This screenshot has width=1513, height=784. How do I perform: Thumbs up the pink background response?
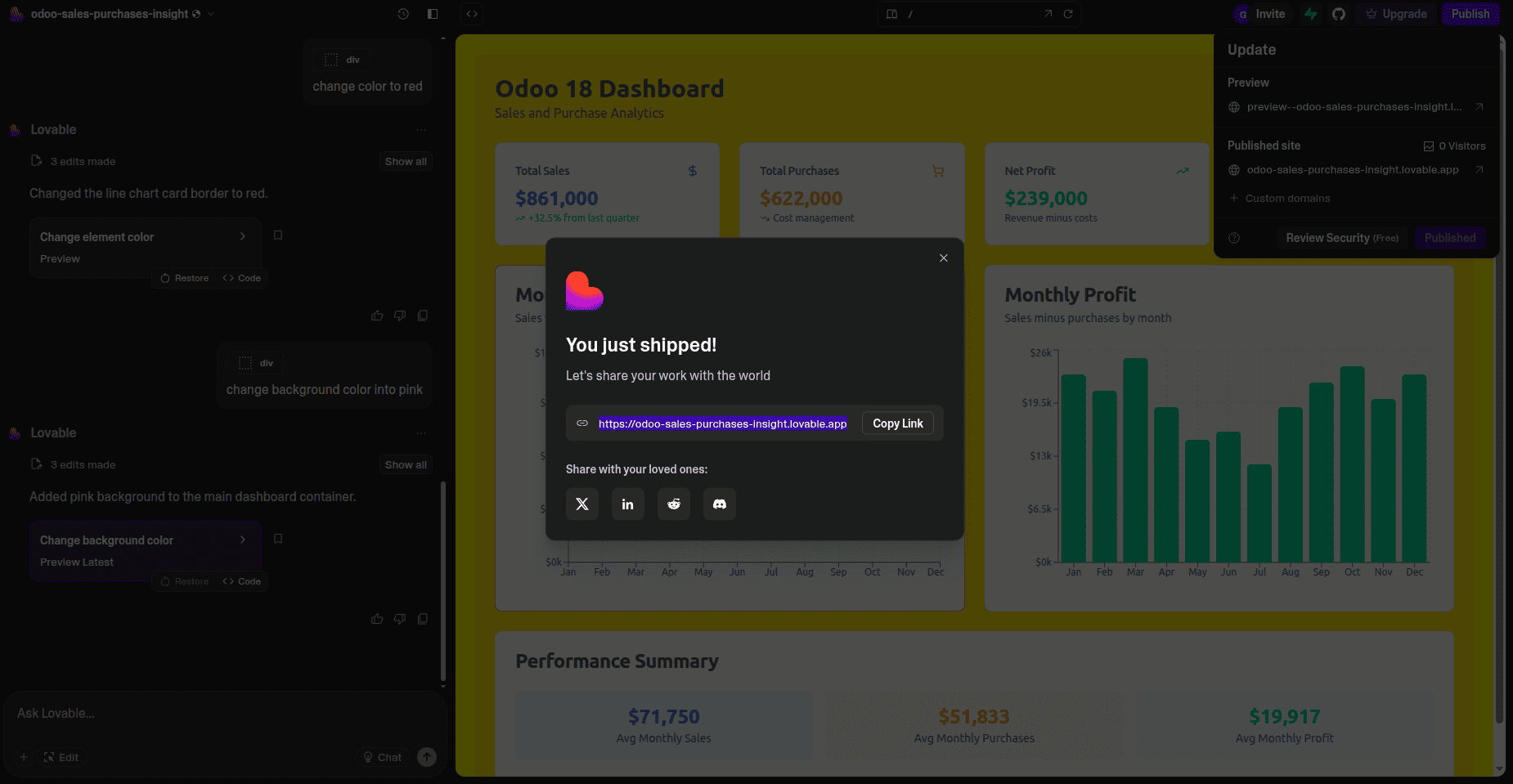click(x=377, y=619)
